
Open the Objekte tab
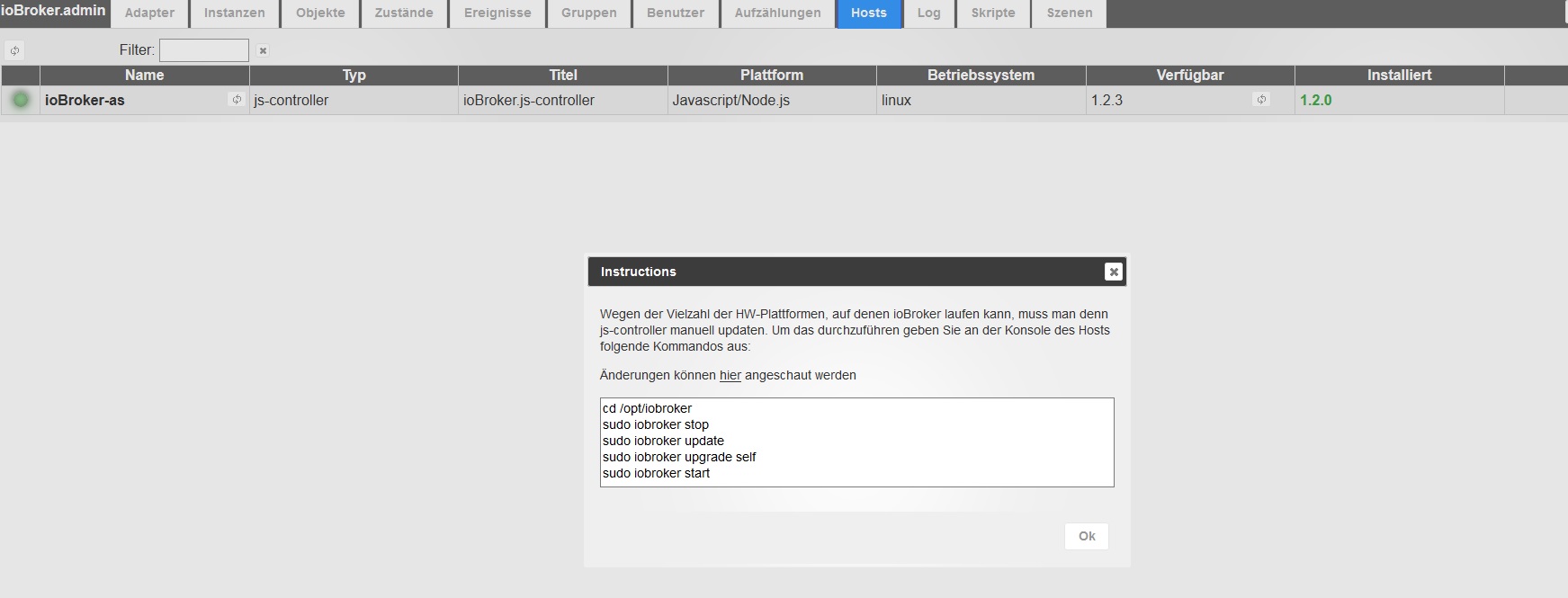pyautogui.click(x=320, y=13)
